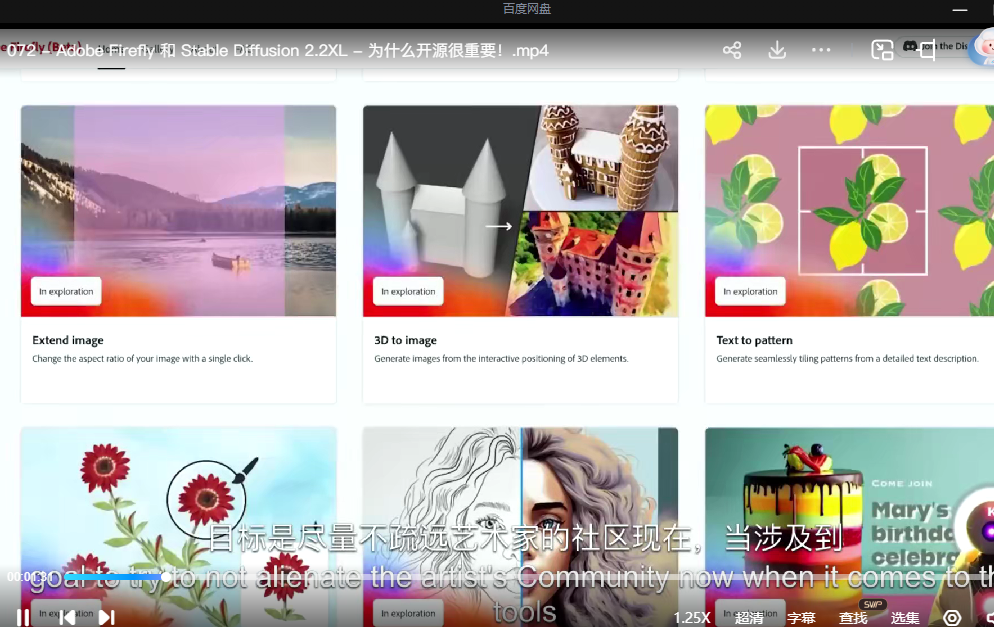Share the video with the share icon

tap(732, 50)
